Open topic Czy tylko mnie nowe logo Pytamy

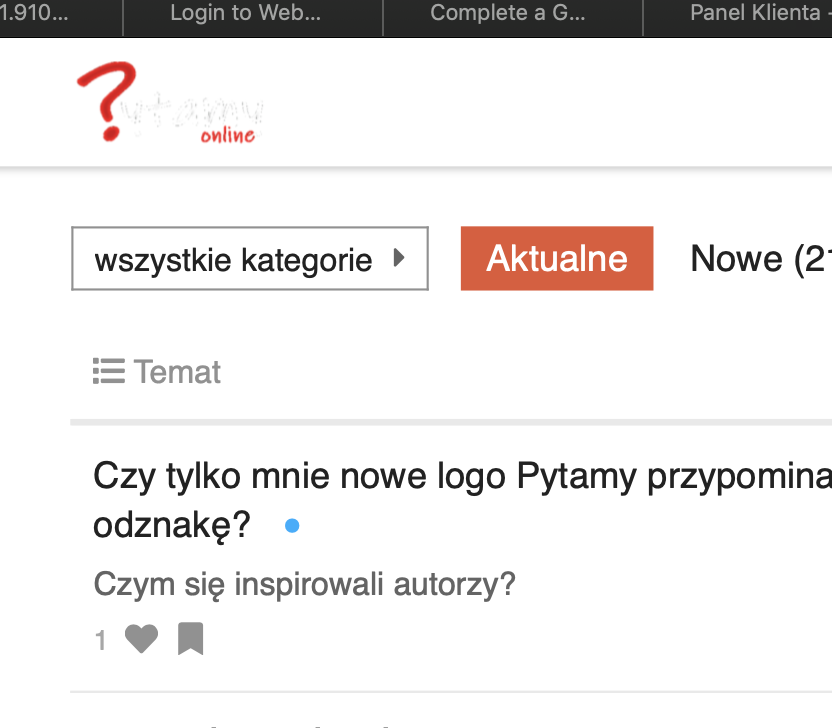pos(460,477)
